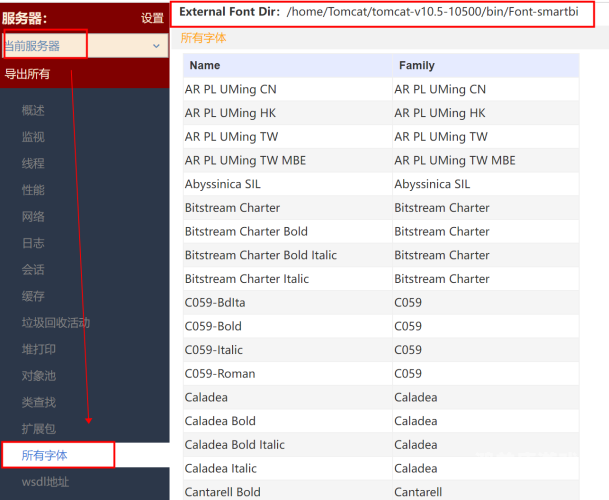Image resolution: width=609 pixels, height=500 pixels.
Task: Open the 当前服务器 server dropdown
Action: point(83,46)
